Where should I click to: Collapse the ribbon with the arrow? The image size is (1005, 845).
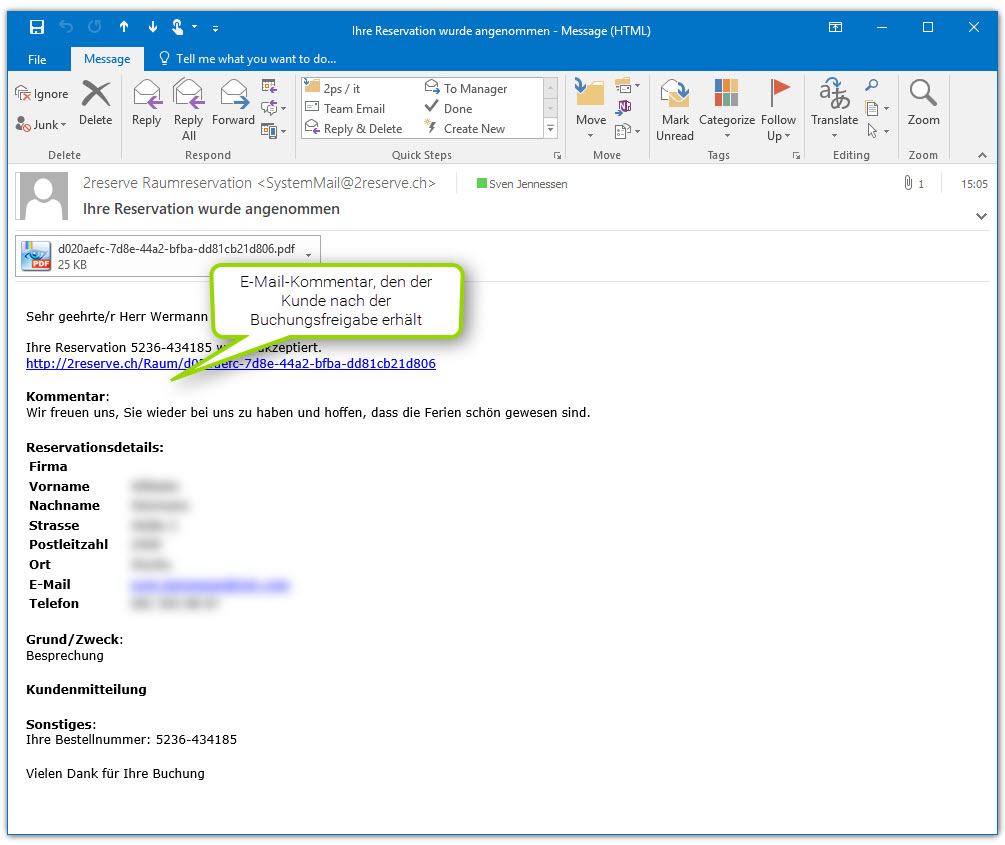pyautogui.click(x=982, y=156)
